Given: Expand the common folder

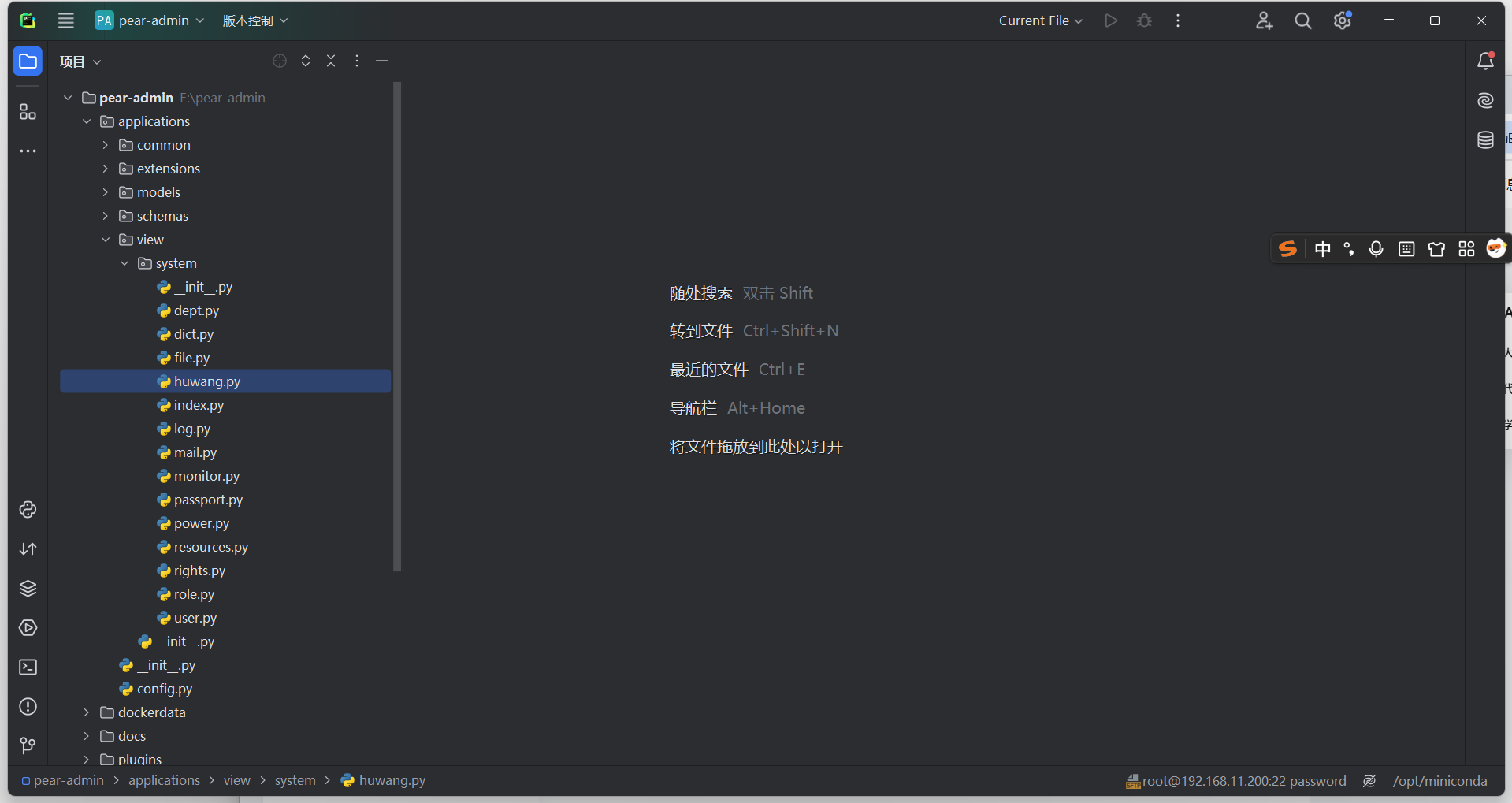Looking at the screenshot, I should click(x=106, y=145).
